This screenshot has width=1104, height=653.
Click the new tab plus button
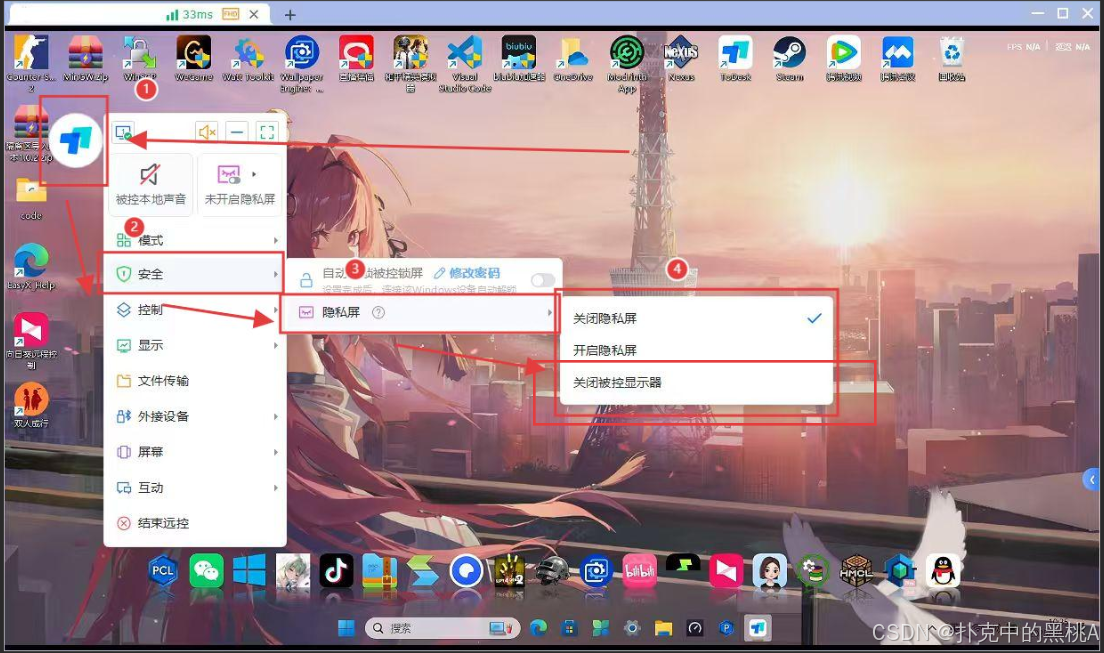(x=290, y=15)
